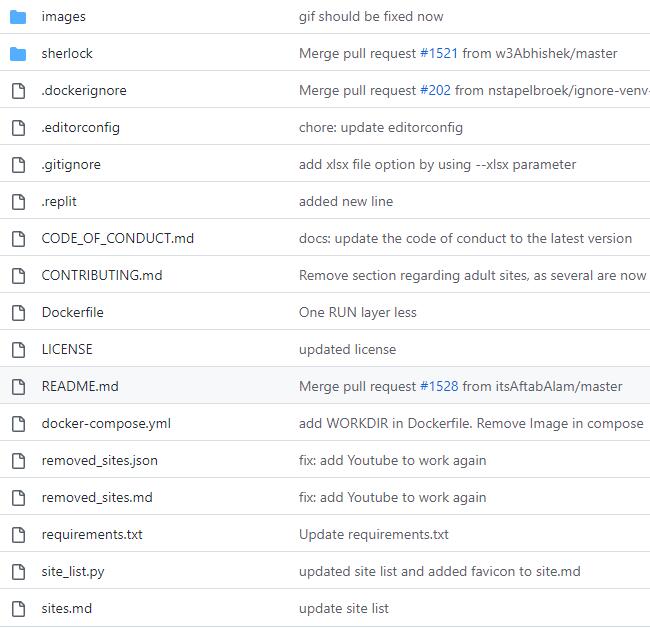Open pull request #1521 link
The image size is (650, 628).
(439, 53)
